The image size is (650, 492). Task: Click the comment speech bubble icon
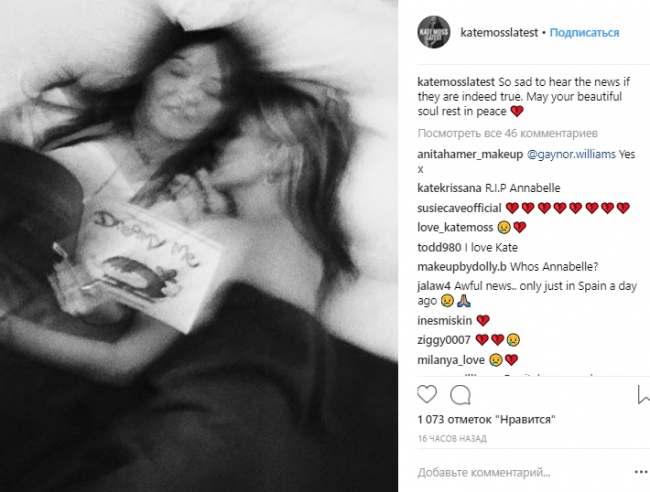click(461, 395)
